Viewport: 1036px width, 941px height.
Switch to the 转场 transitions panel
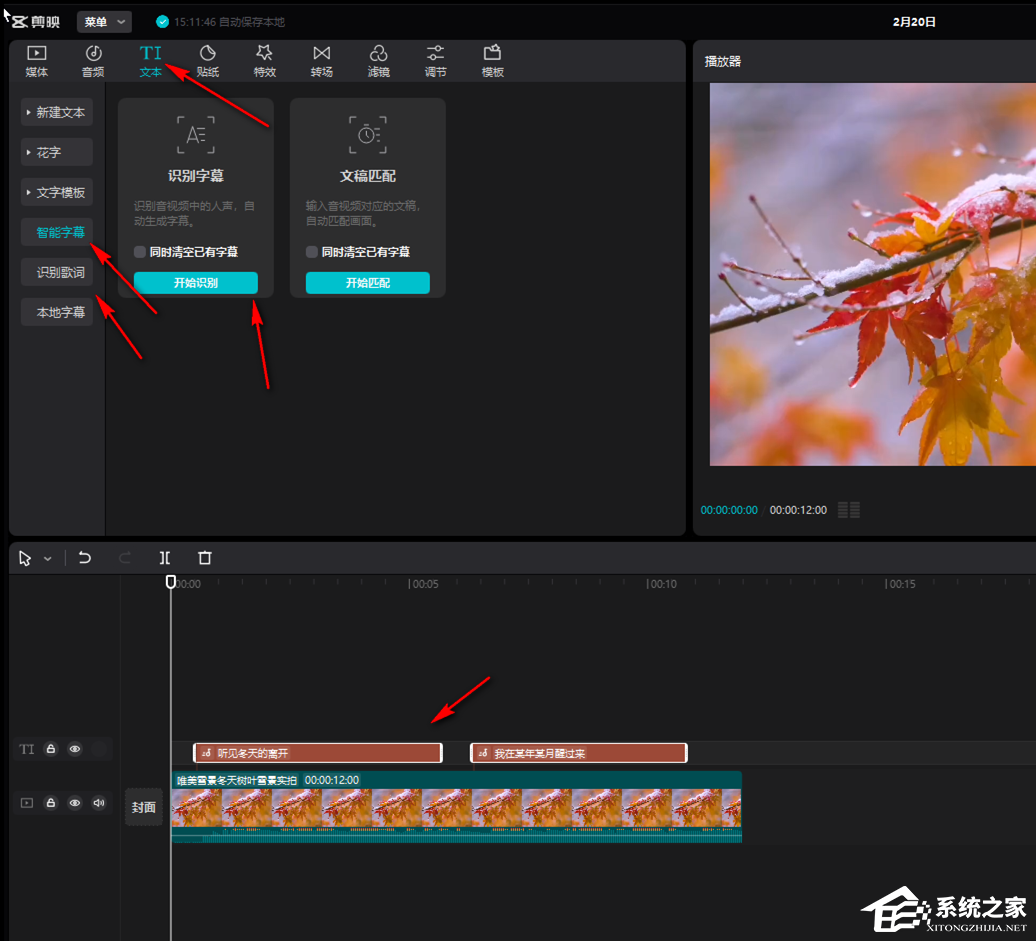pyautogui.click(x=321, y=61)
